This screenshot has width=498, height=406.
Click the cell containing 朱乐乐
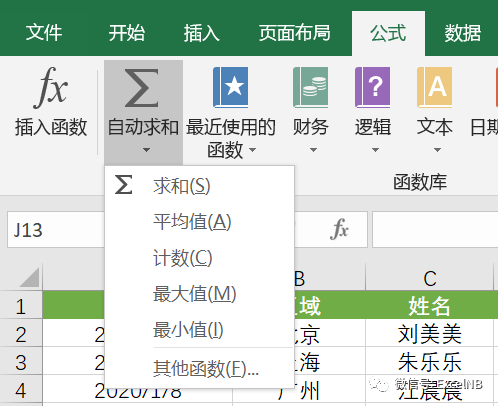point(429,361)
